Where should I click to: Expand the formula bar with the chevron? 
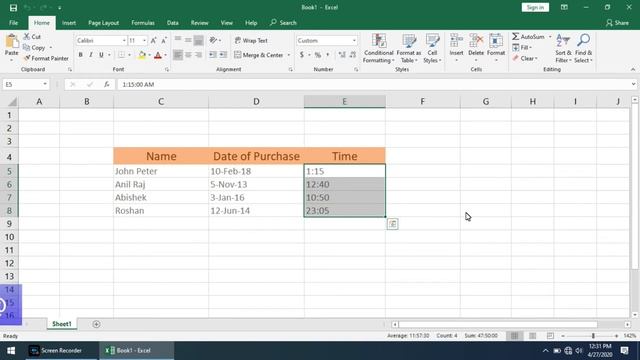pyautogui.click(x=633, y=84)
